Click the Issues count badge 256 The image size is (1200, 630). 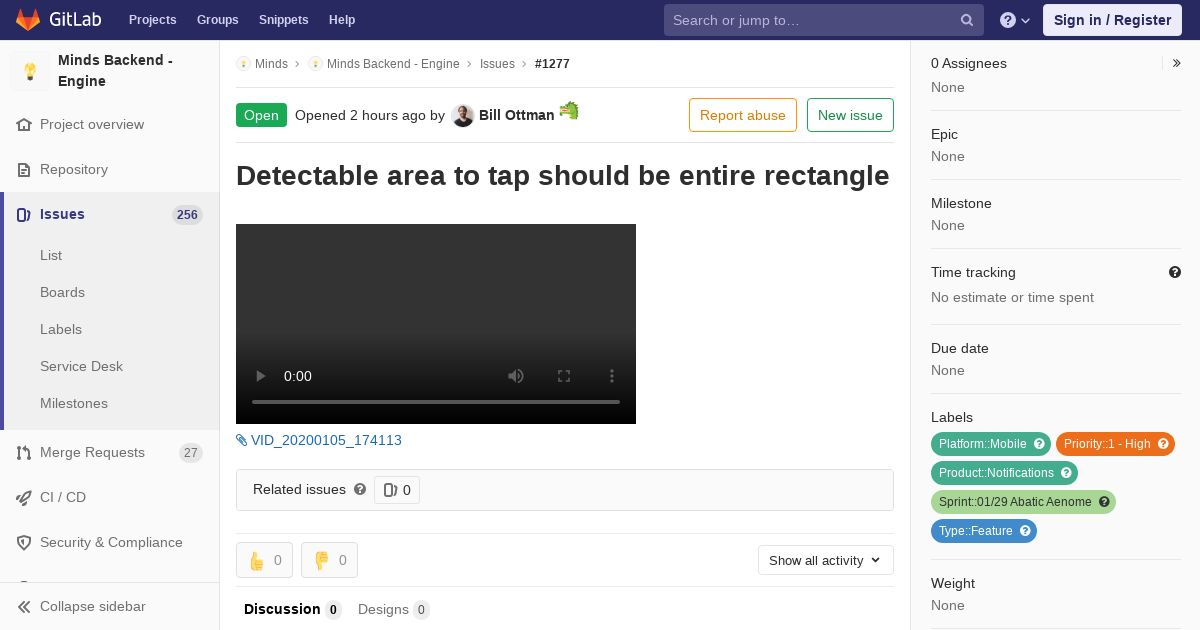187,215
